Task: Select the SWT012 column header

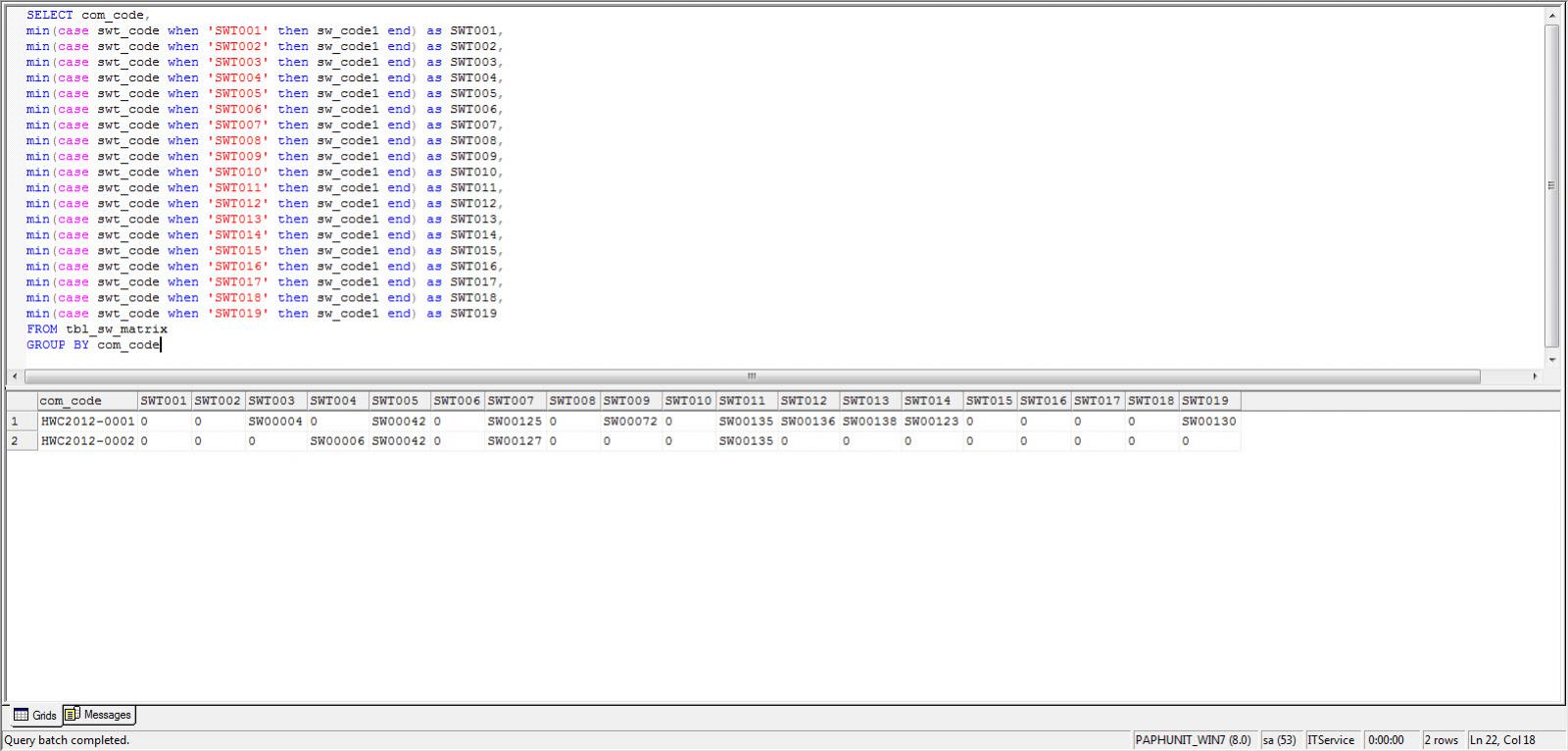Action: click(808, 401)
